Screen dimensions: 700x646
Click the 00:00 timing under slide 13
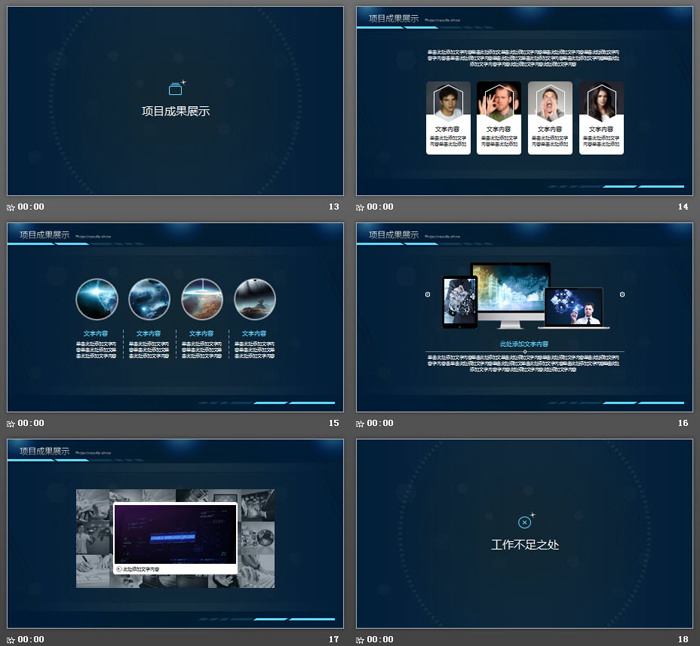click(x=31, y=207)
